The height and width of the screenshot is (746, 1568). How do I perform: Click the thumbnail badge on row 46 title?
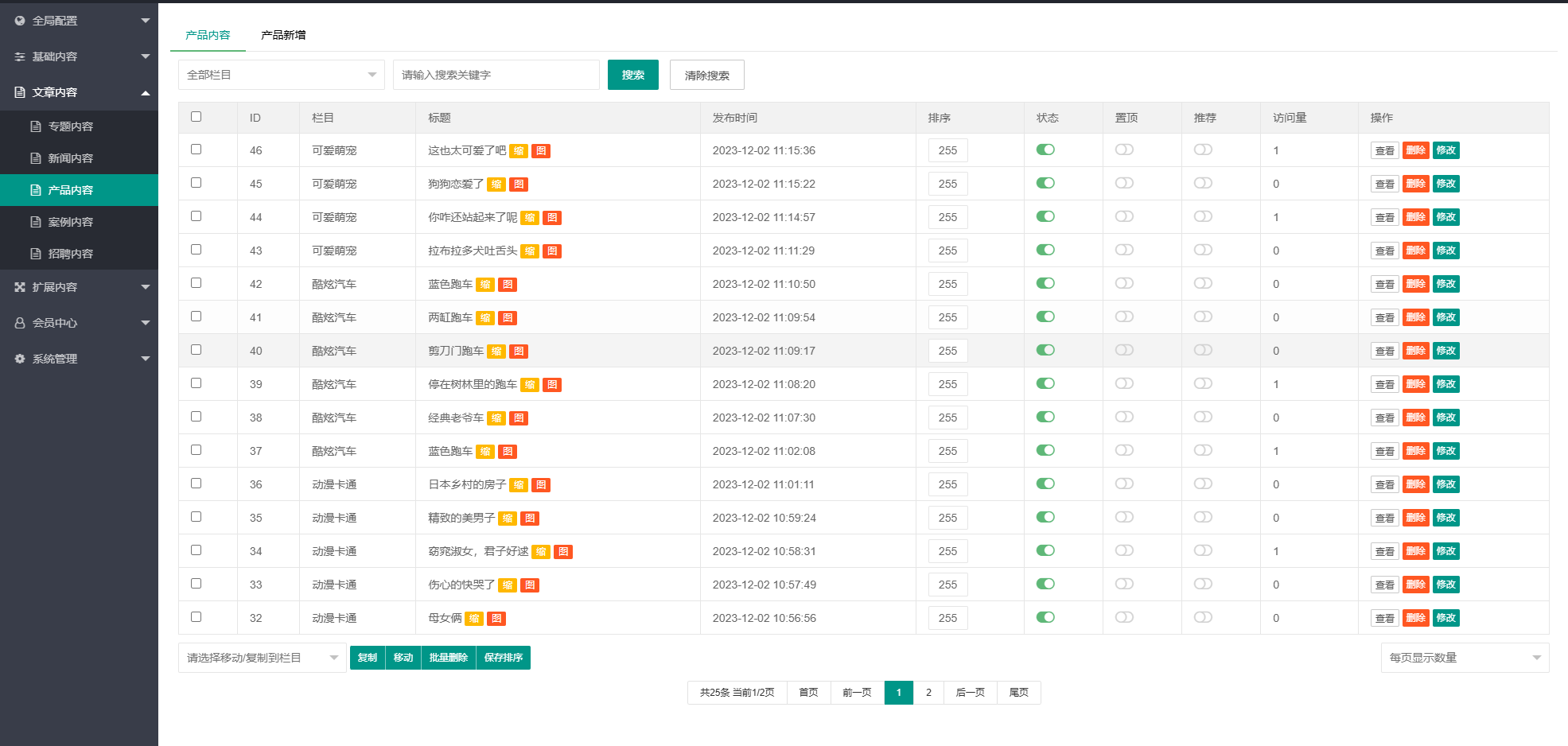tap(519, 151)
